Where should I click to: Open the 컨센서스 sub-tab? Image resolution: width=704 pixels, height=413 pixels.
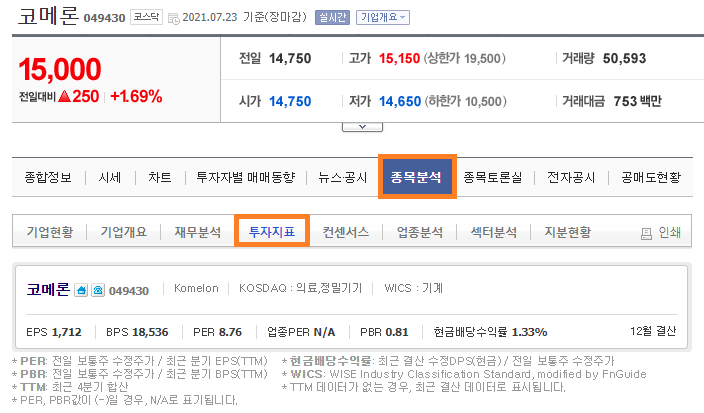point(346,232)
